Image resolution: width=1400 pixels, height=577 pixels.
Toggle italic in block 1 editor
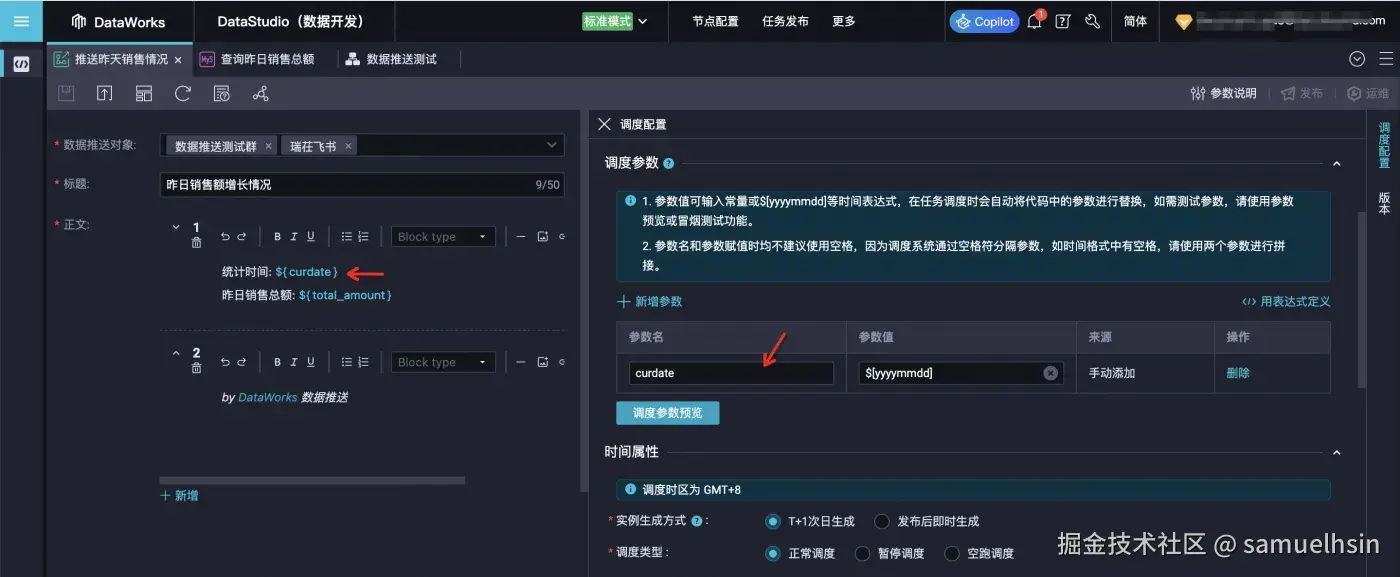[x=294, y=237]
